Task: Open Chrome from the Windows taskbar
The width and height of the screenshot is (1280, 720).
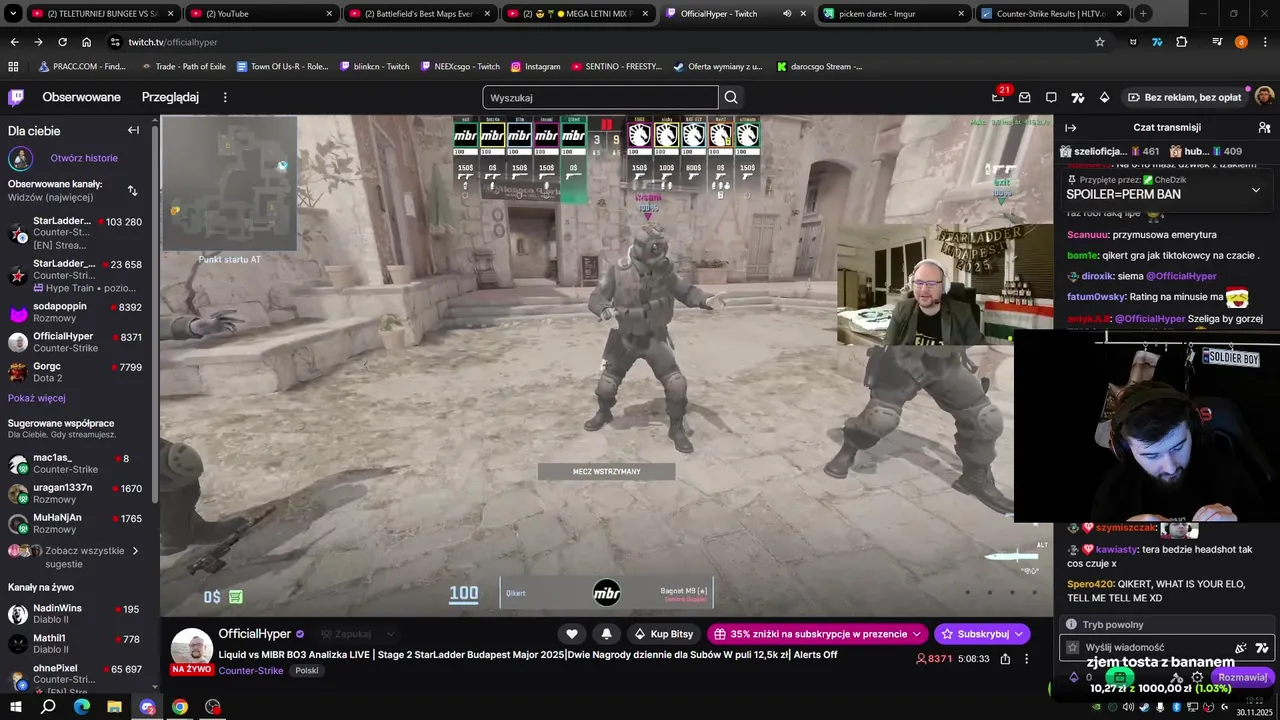Action: coord(180,707)
